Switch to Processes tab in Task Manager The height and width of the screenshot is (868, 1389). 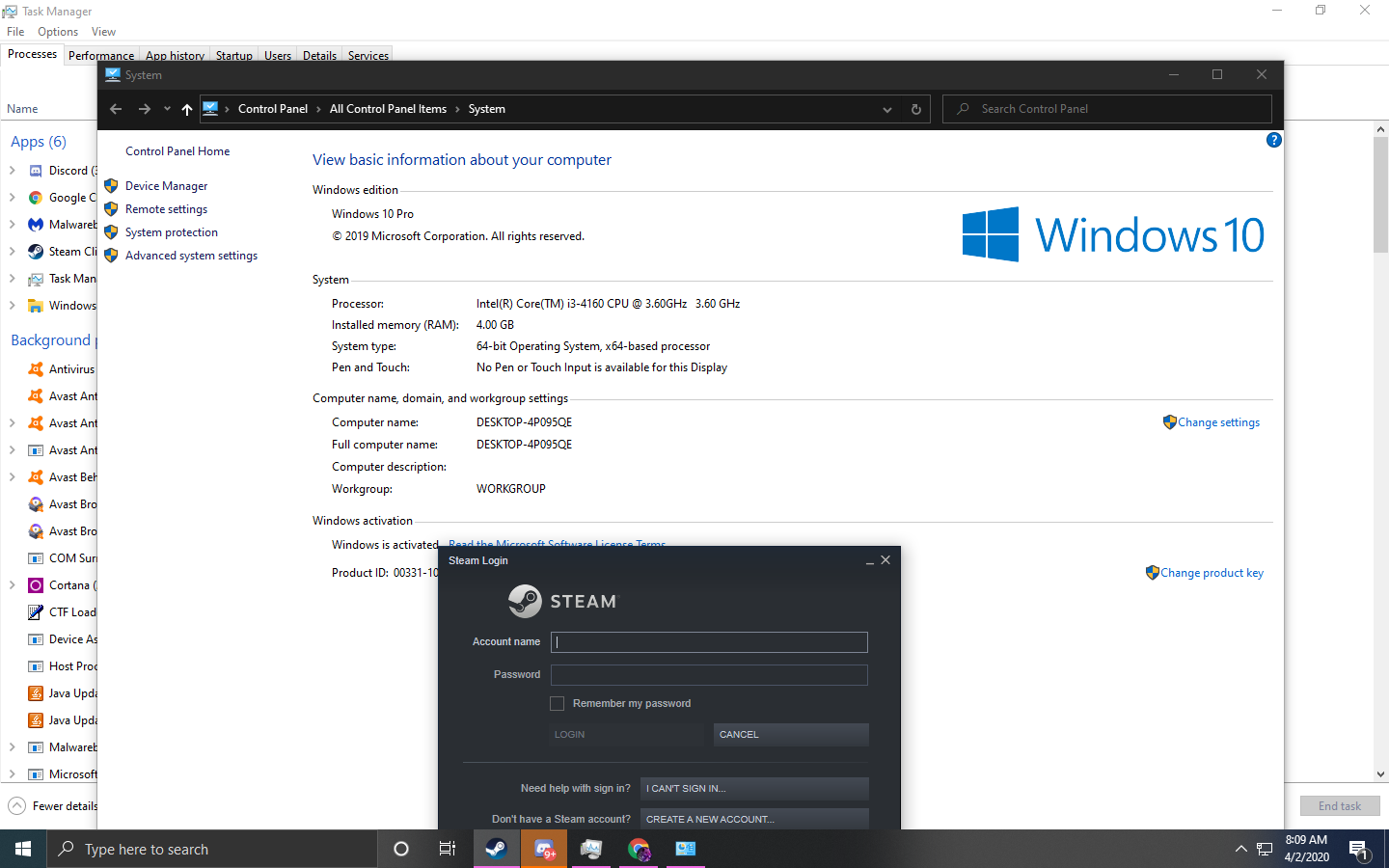coord(32,54)
